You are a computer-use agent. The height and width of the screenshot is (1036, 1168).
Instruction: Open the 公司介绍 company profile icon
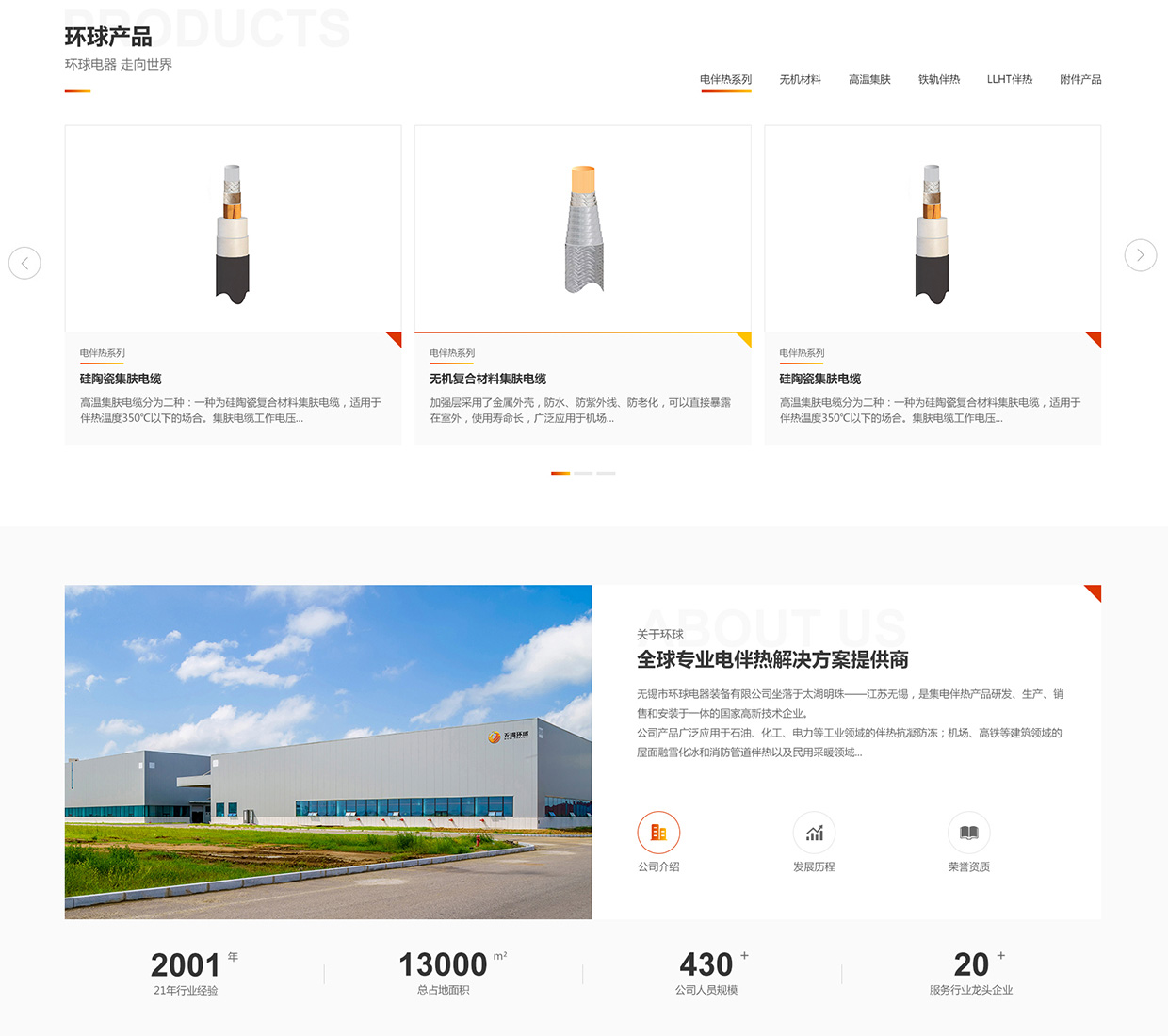tap(658, 833)
